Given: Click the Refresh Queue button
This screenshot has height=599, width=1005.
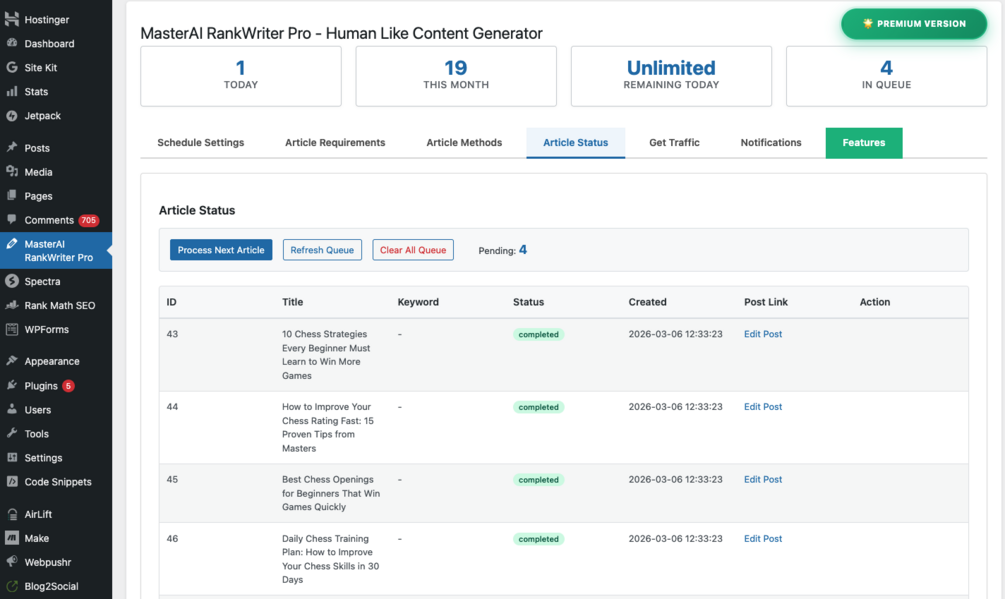Looking at the screenshot, I should tap(322, 250).
